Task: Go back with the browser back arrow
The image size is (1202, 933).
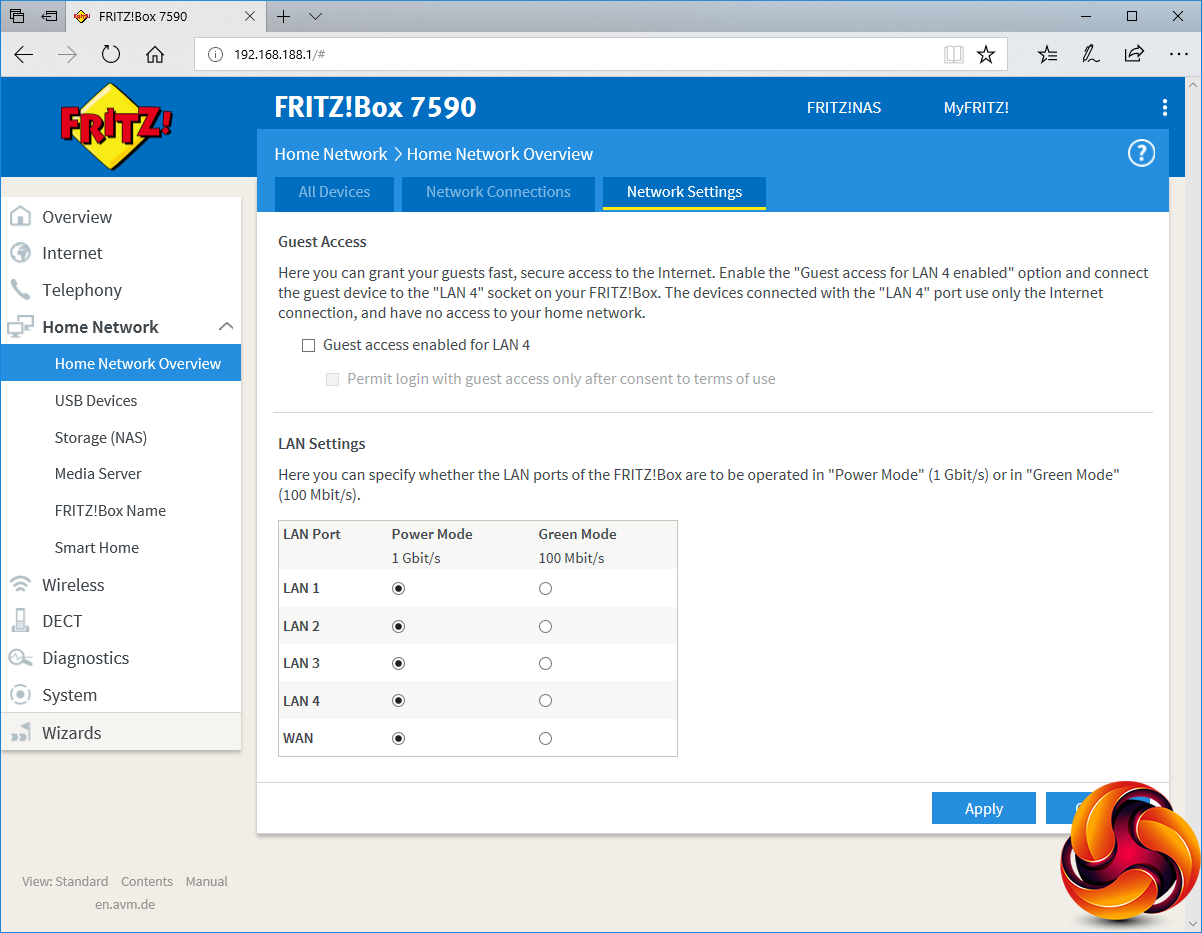Action: coord(23,55)
